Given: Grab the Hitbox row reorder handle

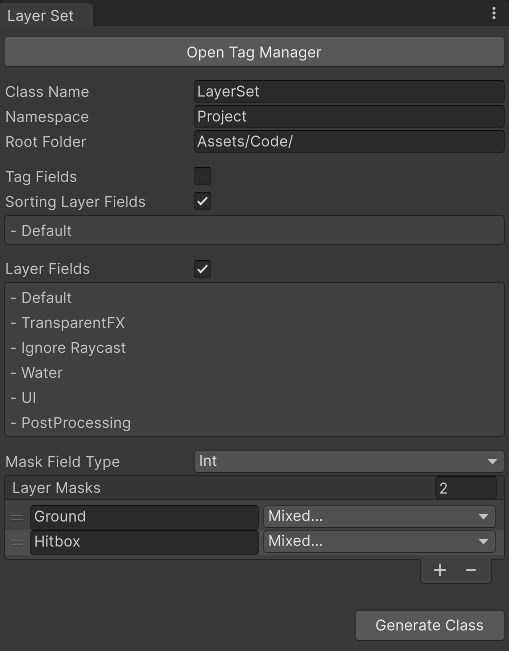Looking at the screenshot, I should pyautogui.click(x=17, y=542).
